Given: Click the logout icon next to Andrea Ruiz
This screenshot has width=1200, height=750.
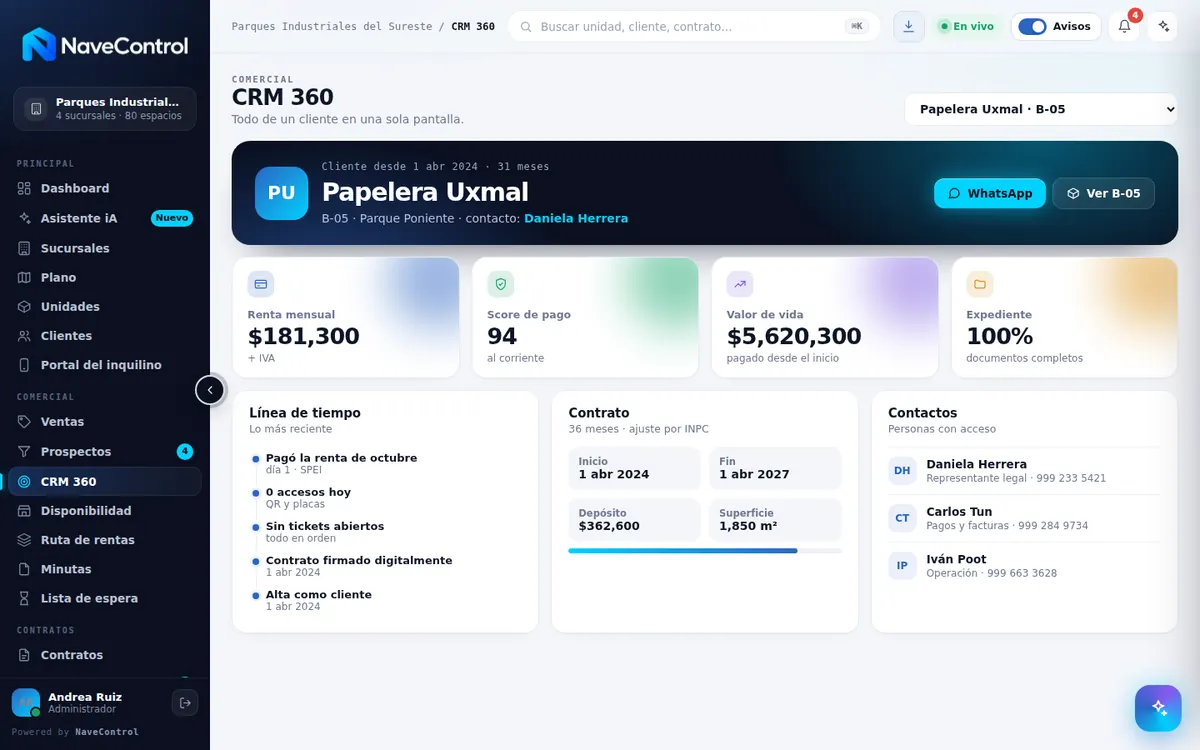Looking at the screenshot, I should pos(185,703).
